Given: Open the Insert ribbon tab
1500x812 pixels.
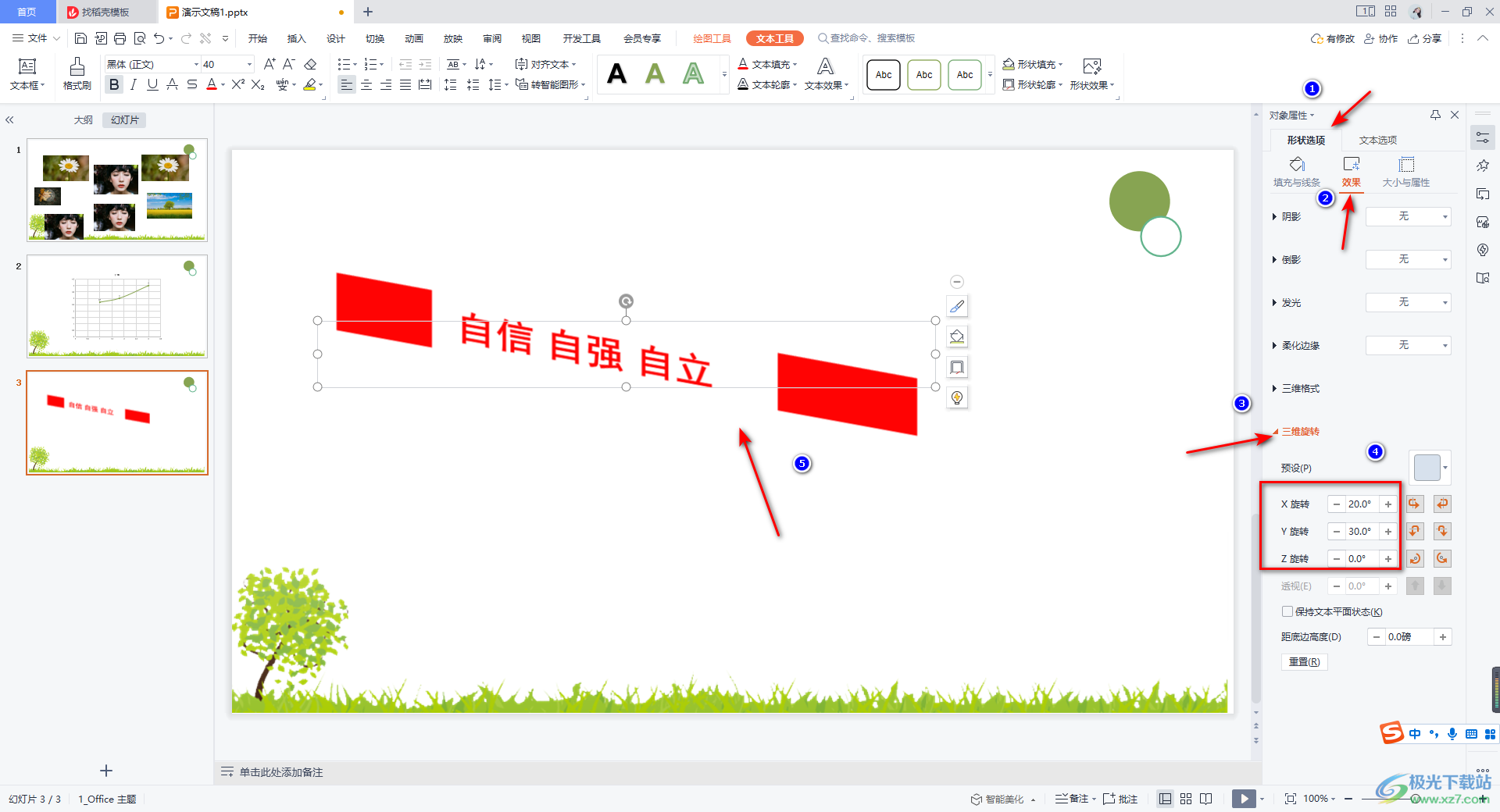Looking at the screenshot, I should click(297, 38).
